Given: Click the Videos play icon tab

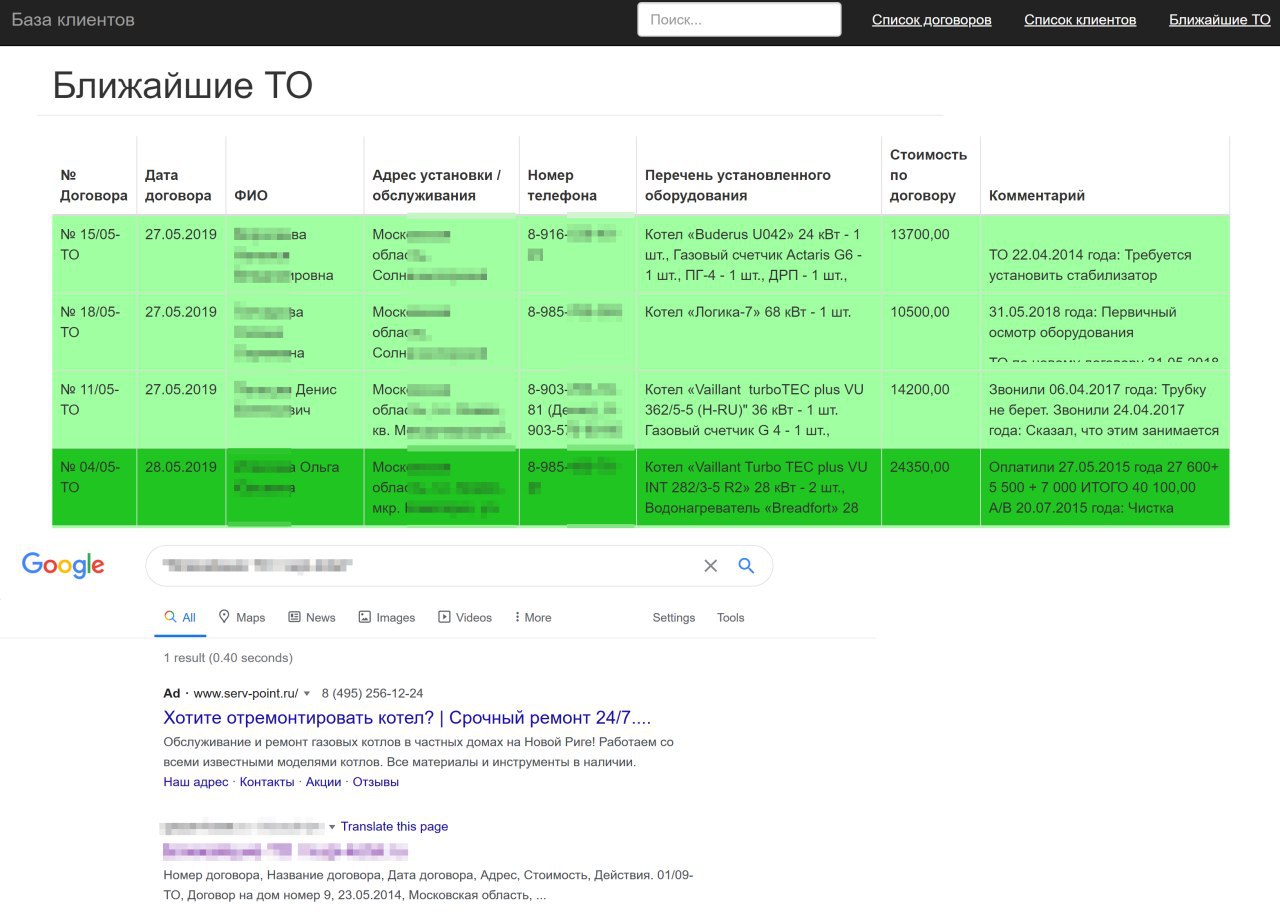Looking at the screenshot, I should [x=465, y=617].
